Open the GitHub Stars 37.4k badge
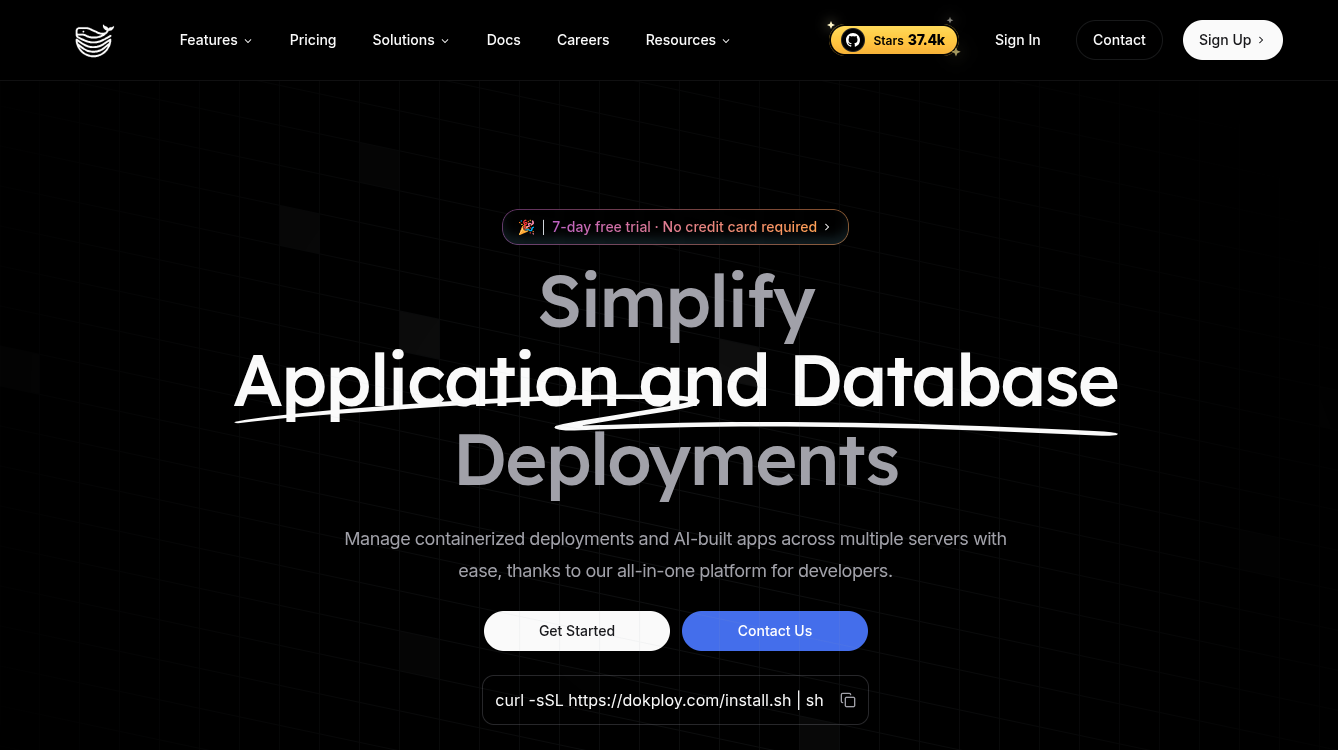This screenshot has height=750, width=1338. click(894, 40)
